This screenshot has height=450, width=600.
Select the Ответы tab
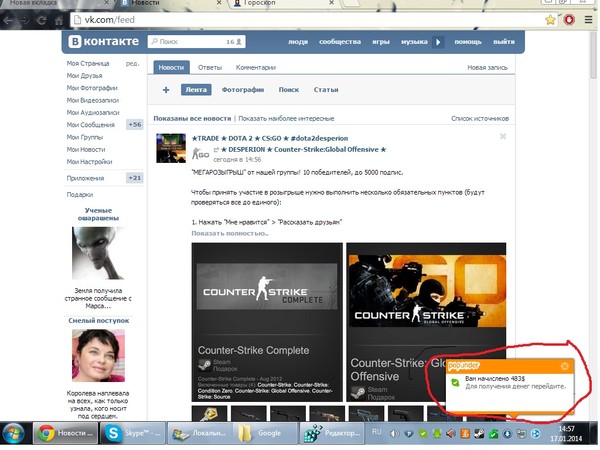[x=210, y=67]
